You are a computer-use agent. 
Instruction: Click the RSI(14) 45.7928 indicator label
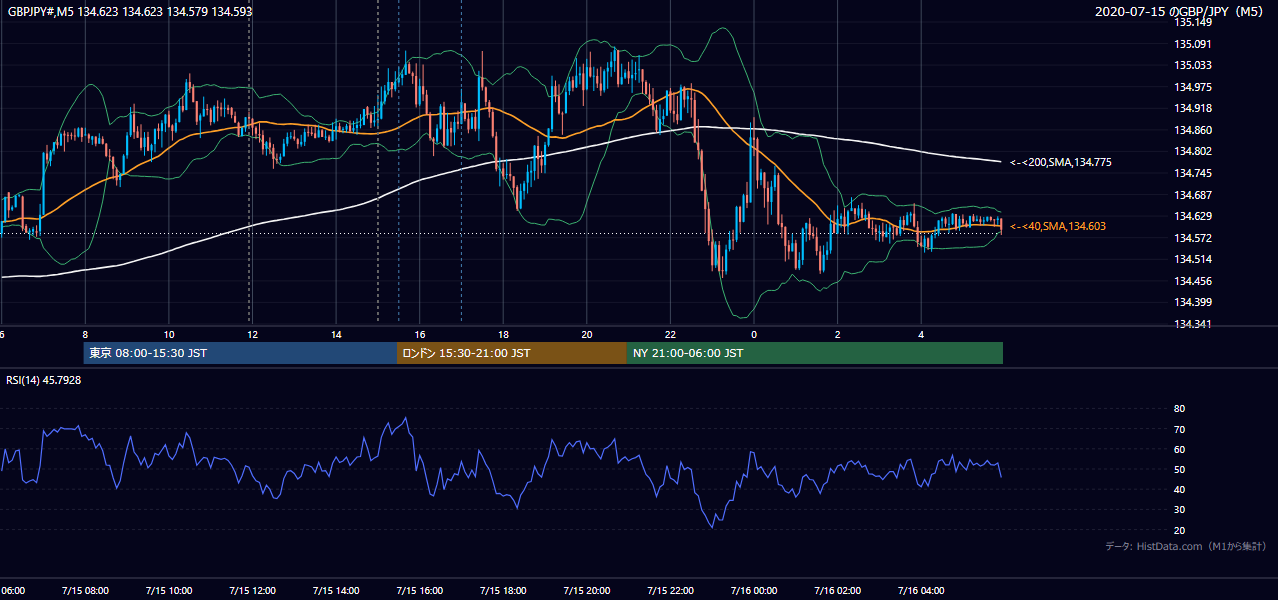point(44,380)
